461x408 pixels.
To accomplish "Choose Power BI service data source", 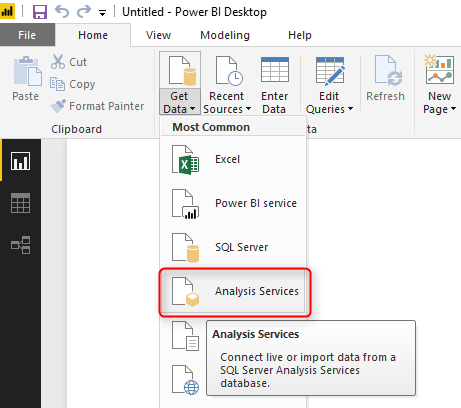I will point(233,203).
